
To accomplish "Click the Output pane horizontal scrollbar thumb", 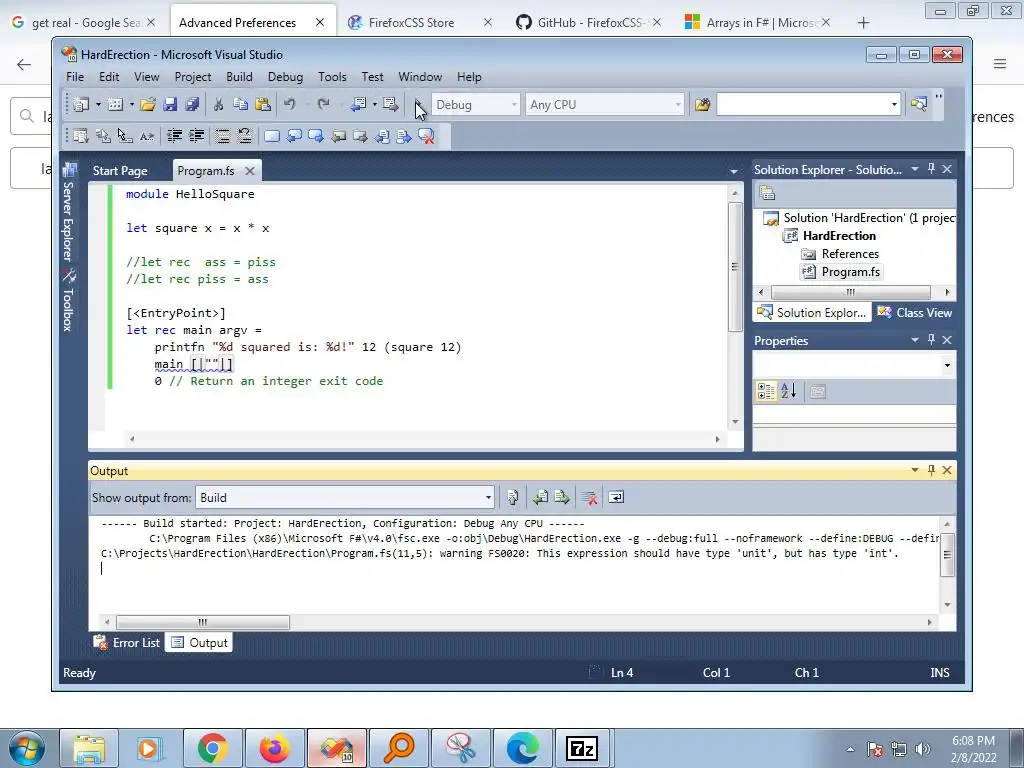I will pyautogui.click(x=202, y=622).
